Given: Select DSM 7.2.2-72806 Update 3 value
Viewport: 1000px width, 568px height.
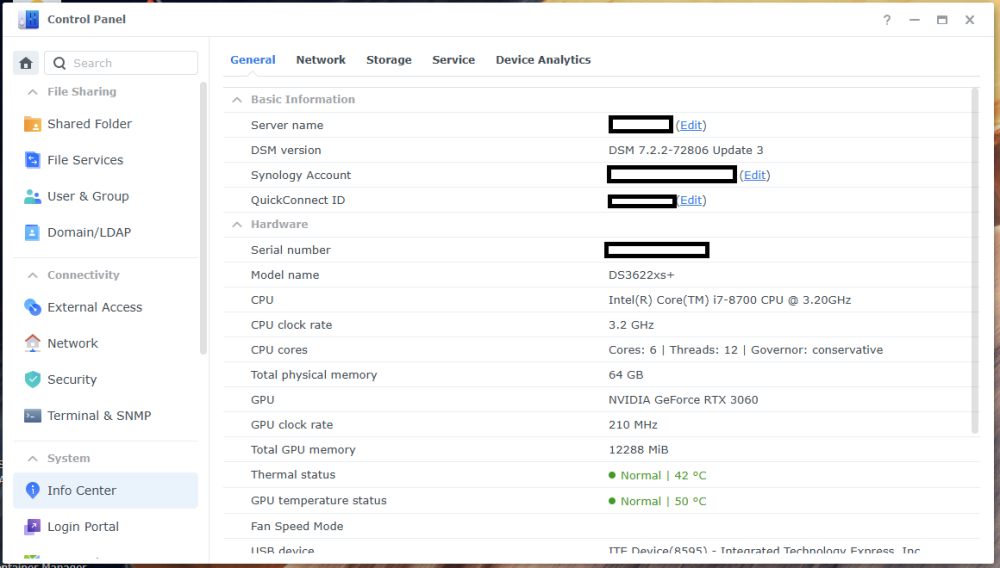Looking at the screenshot, I should click(686, 150).
